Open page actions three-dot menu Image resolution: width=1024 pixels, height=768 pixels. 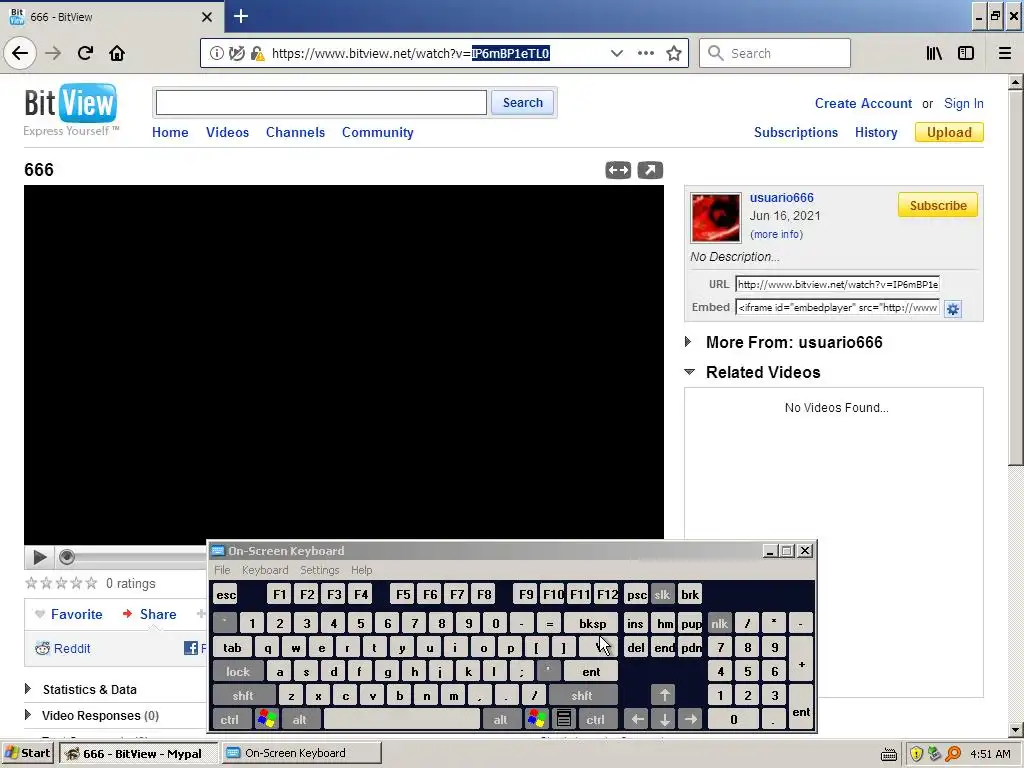(x=645, y=53)
